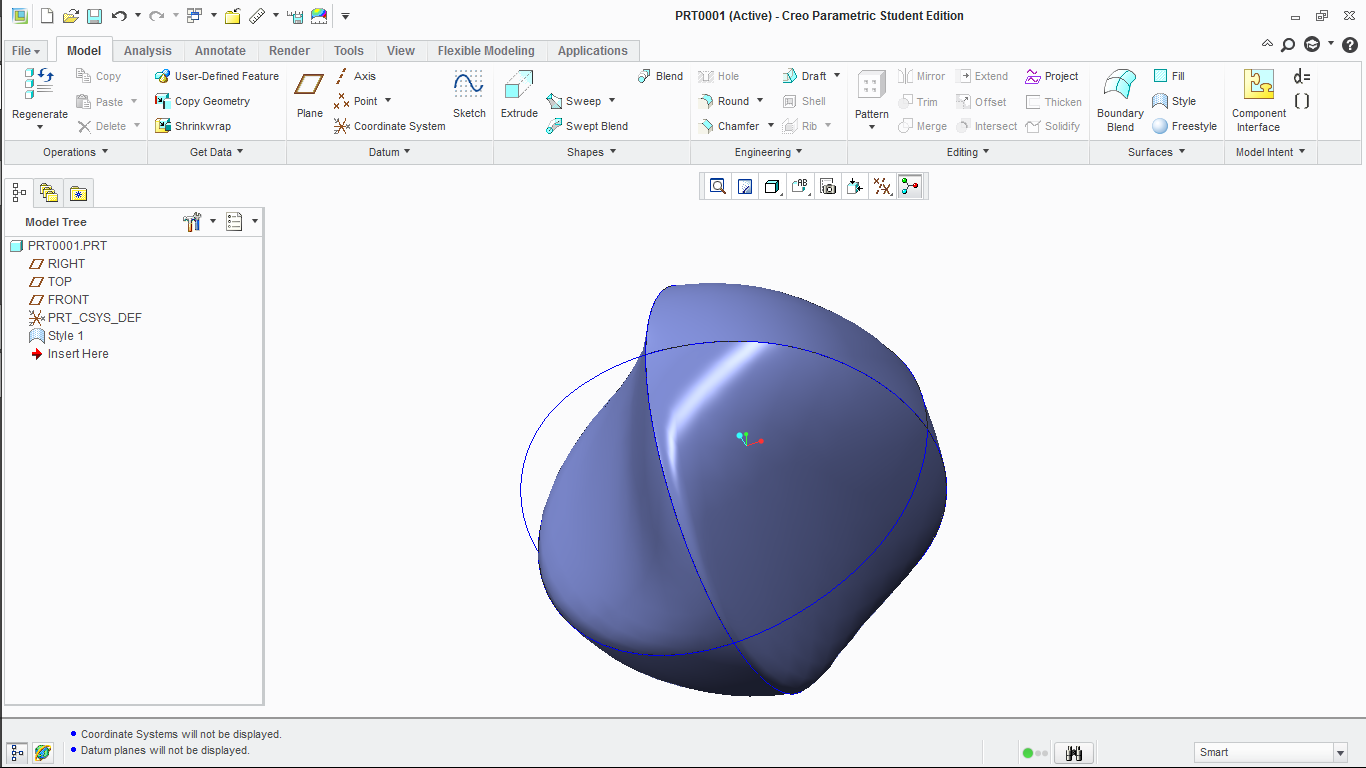Switch to the Annotate tab
Screen dimensions: 1366x768
tap(220, 51)
